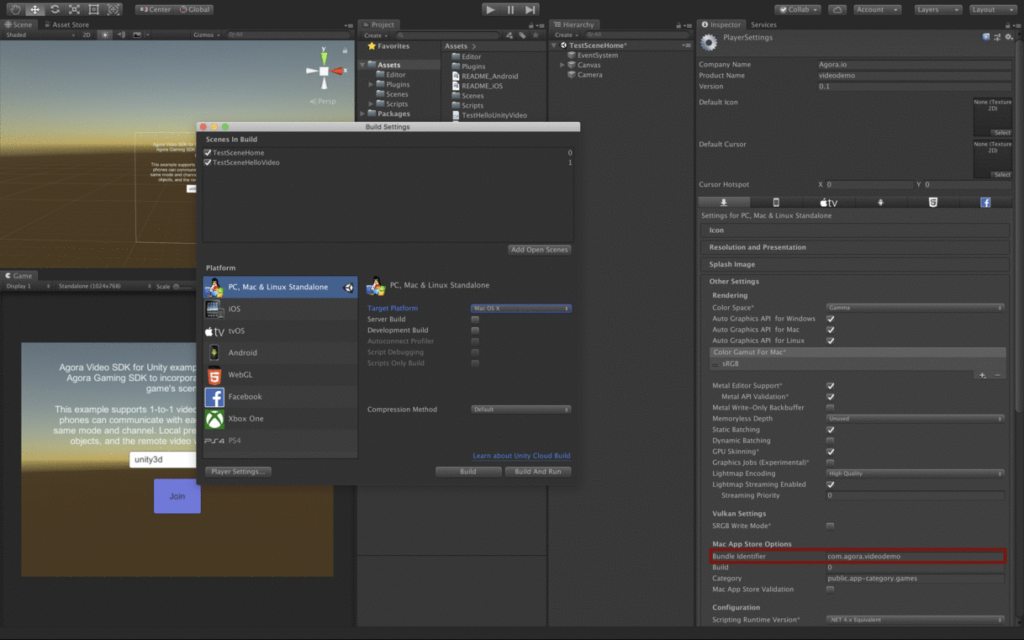
Task: Toggle scene lighting icon in Scene view
Action: pyautogui.click(x=104, y=35)
